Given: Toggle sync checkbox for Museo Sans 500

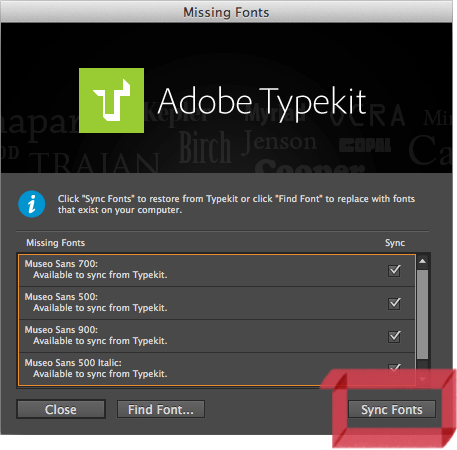Looking at the screenshot, I should click(394, 303).
